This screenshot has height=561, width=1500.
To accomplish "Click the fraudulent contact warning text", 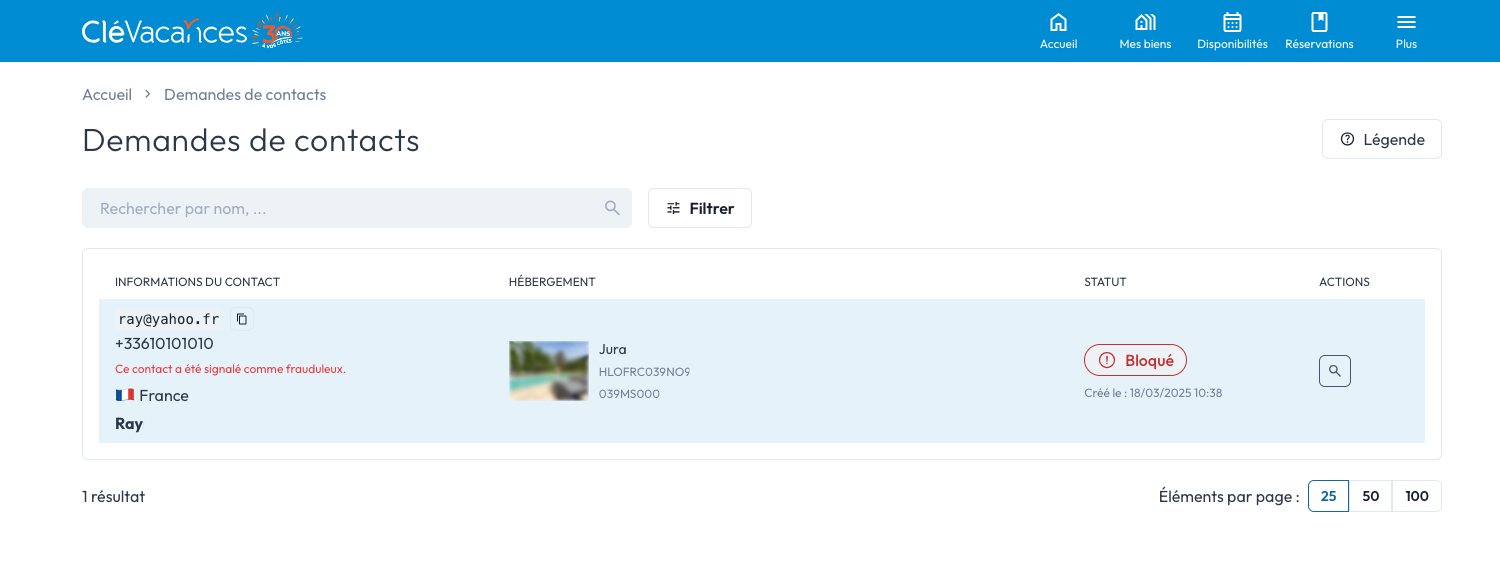I will pos(230,369).
